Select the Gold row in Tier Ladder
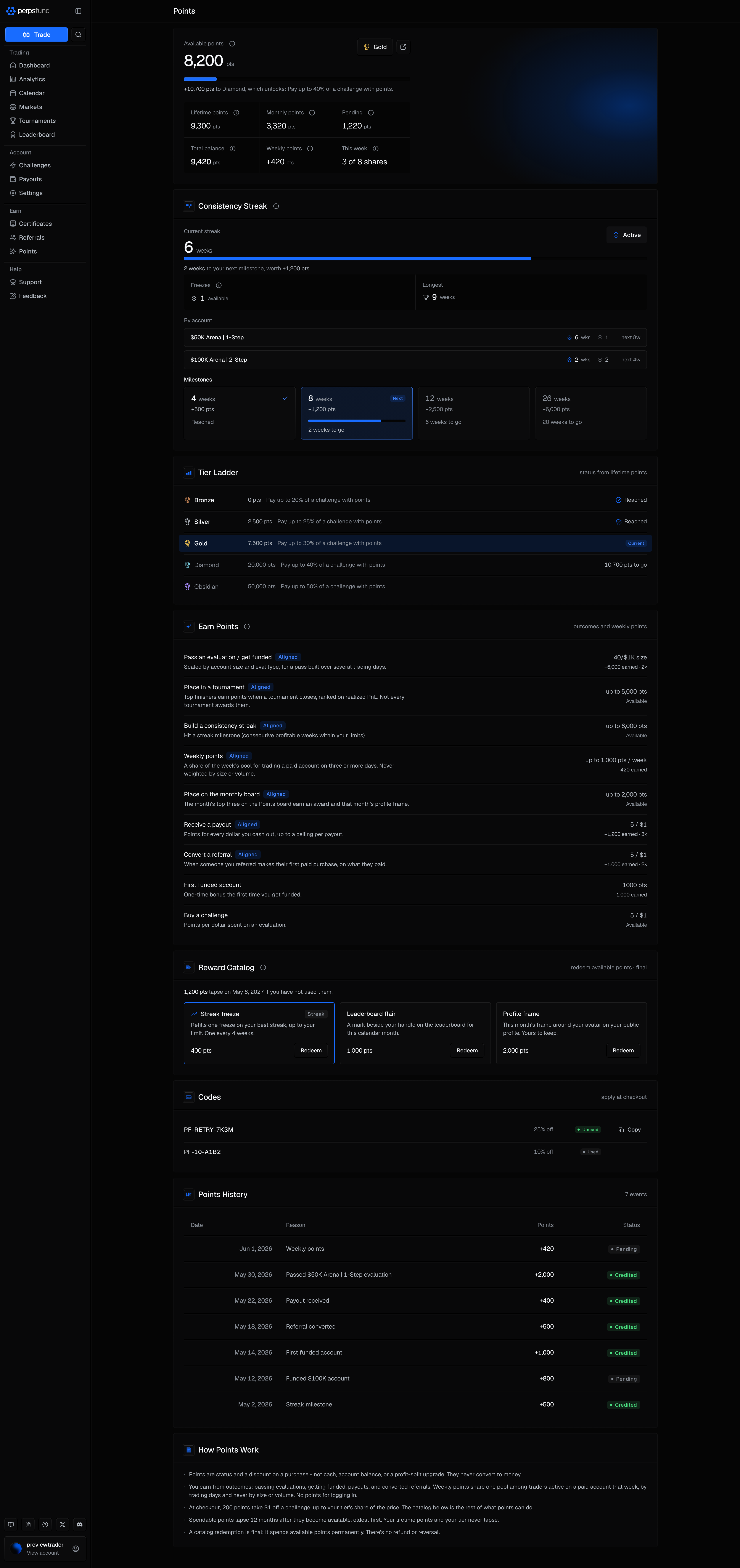This screenshot has height=1568, width=740. pos(415,544)
